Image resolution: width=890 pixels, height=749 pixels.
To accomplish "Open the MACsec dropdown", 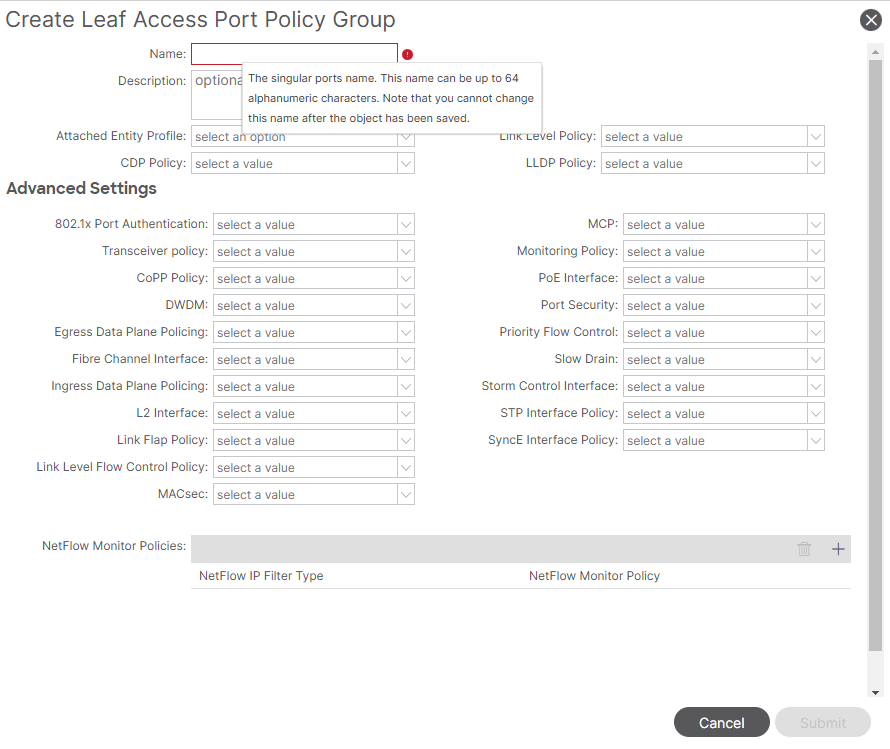I will [313, 495].
